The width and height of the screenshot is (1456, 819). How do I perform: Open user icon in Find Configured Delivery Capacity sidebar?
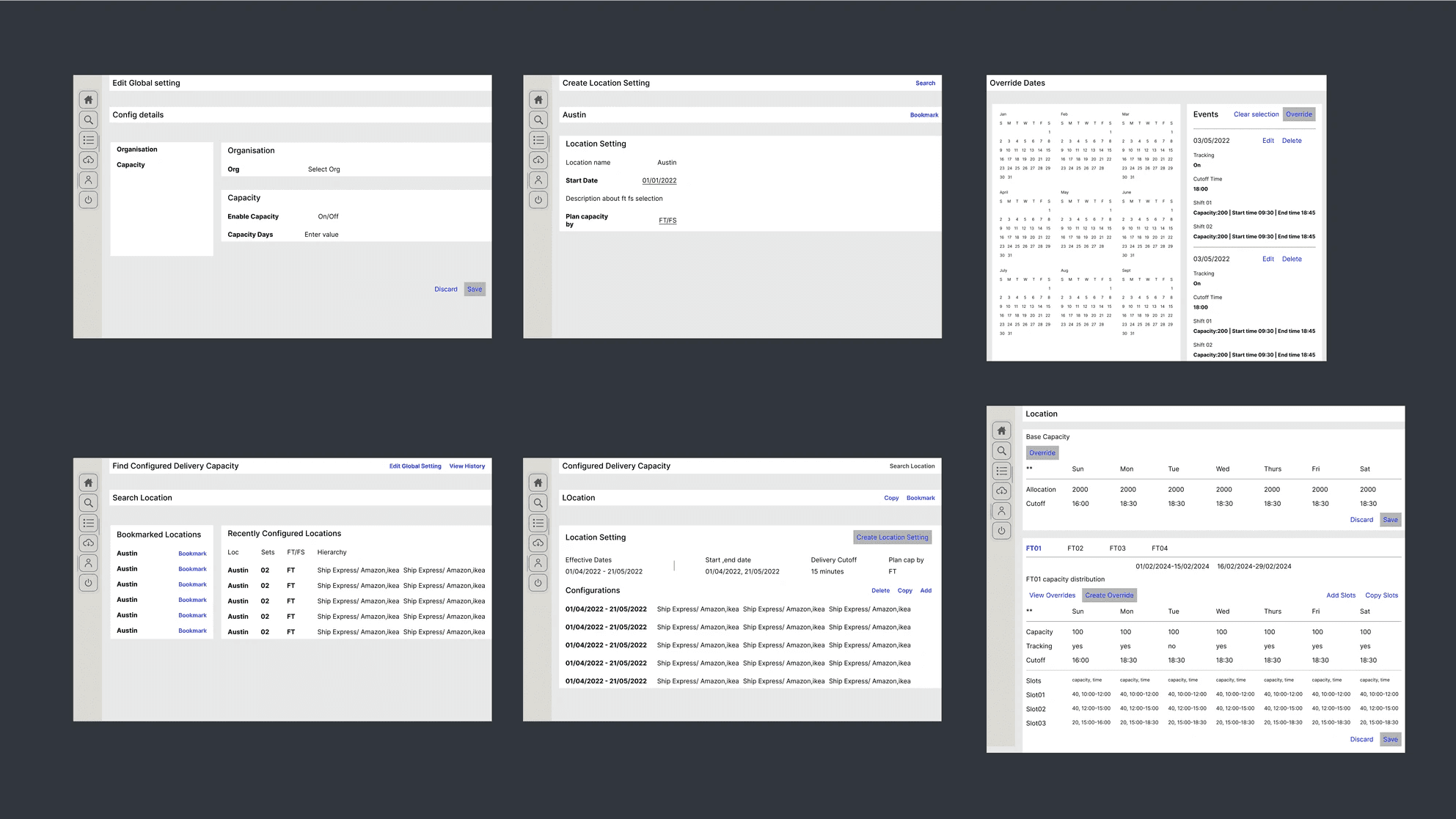(88, 563)
